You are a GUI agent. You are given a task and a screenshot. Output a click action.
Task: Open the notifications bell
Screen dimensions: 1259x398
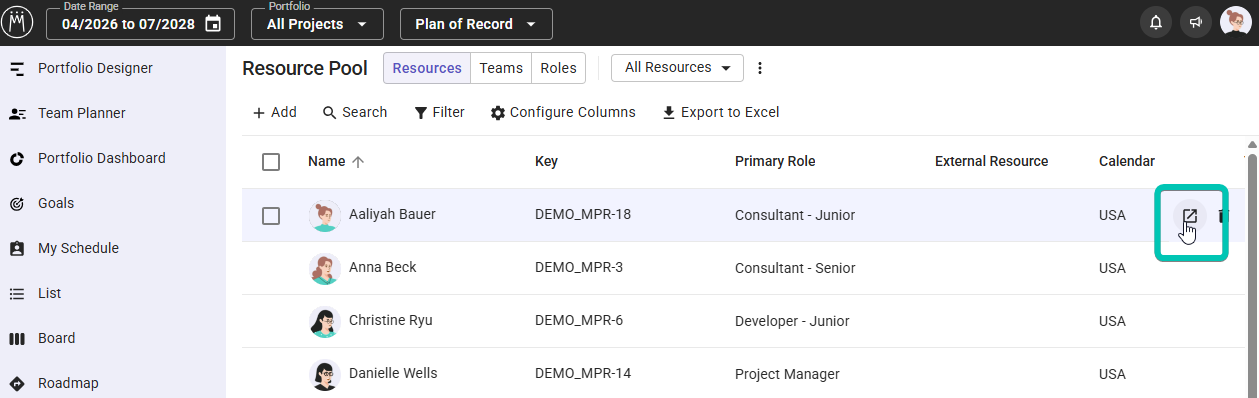click(1156, 23)
